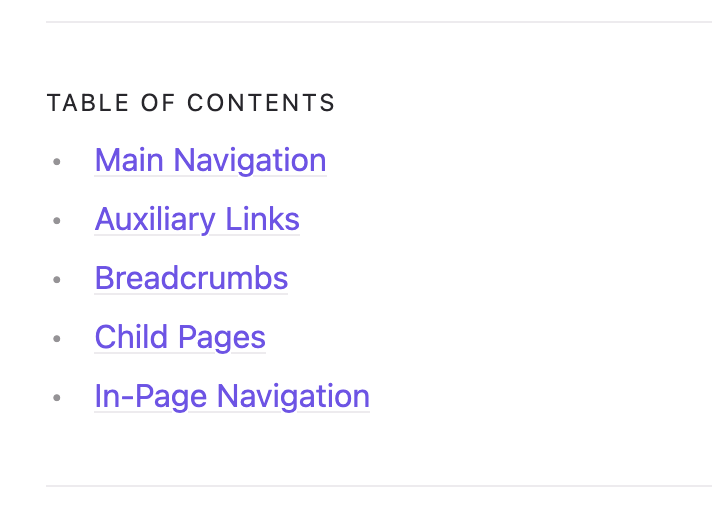Select the bullet next to In-Page Navigation
This screenshot has width=712, height=520.
(57, 397)
